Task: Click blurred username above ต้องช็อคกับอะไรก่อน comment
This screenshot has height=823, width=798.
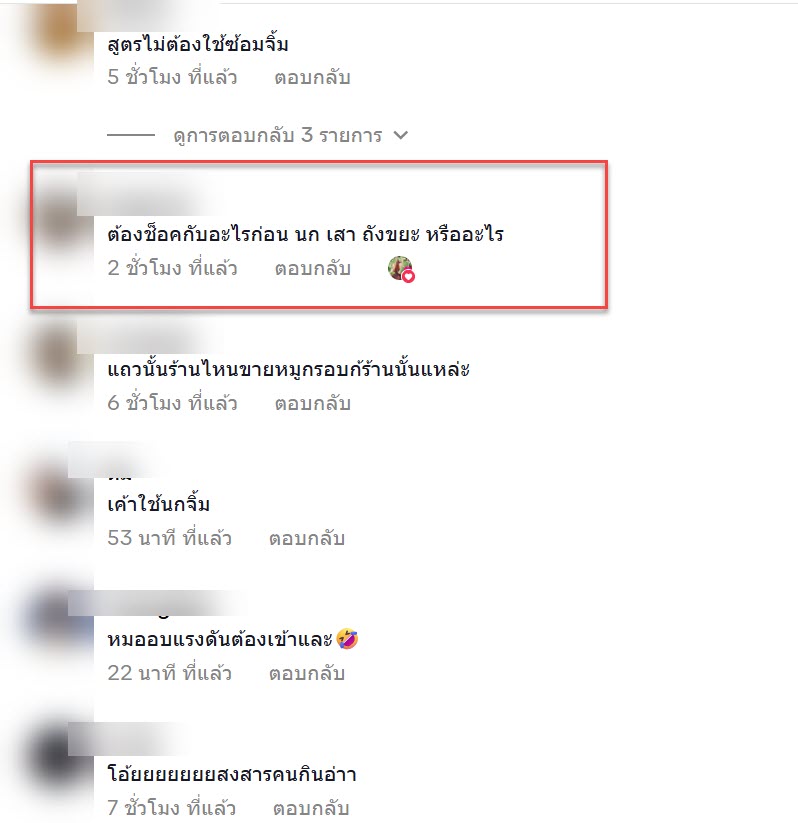Action: tap(148, 194)
